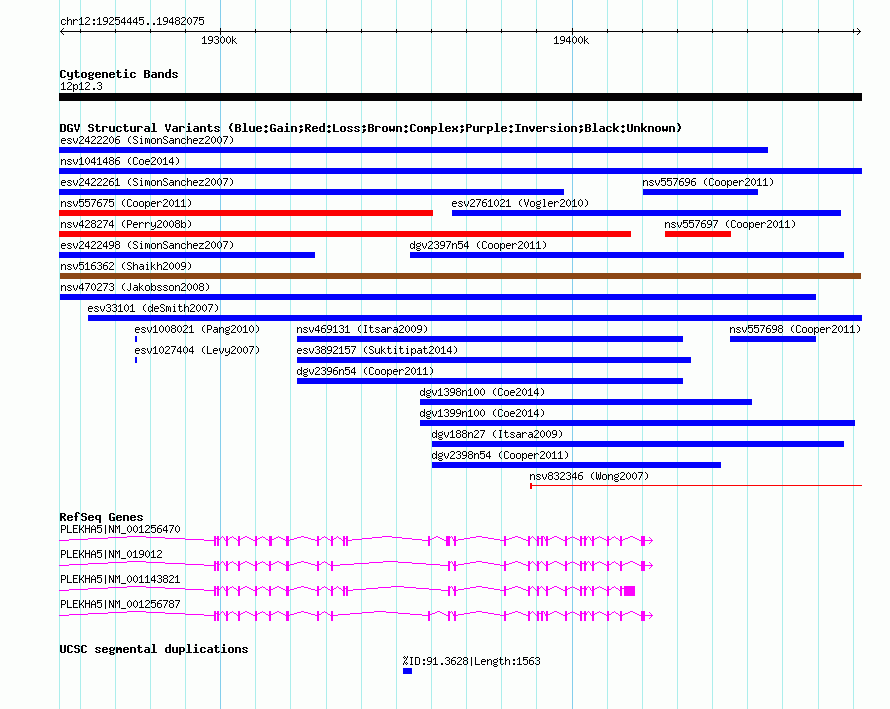The height and width of the screenshot is (709, 890).
Task: Select the brown nsv516362 (Shaikh2009) complex bar
Action: coord(460,276)
